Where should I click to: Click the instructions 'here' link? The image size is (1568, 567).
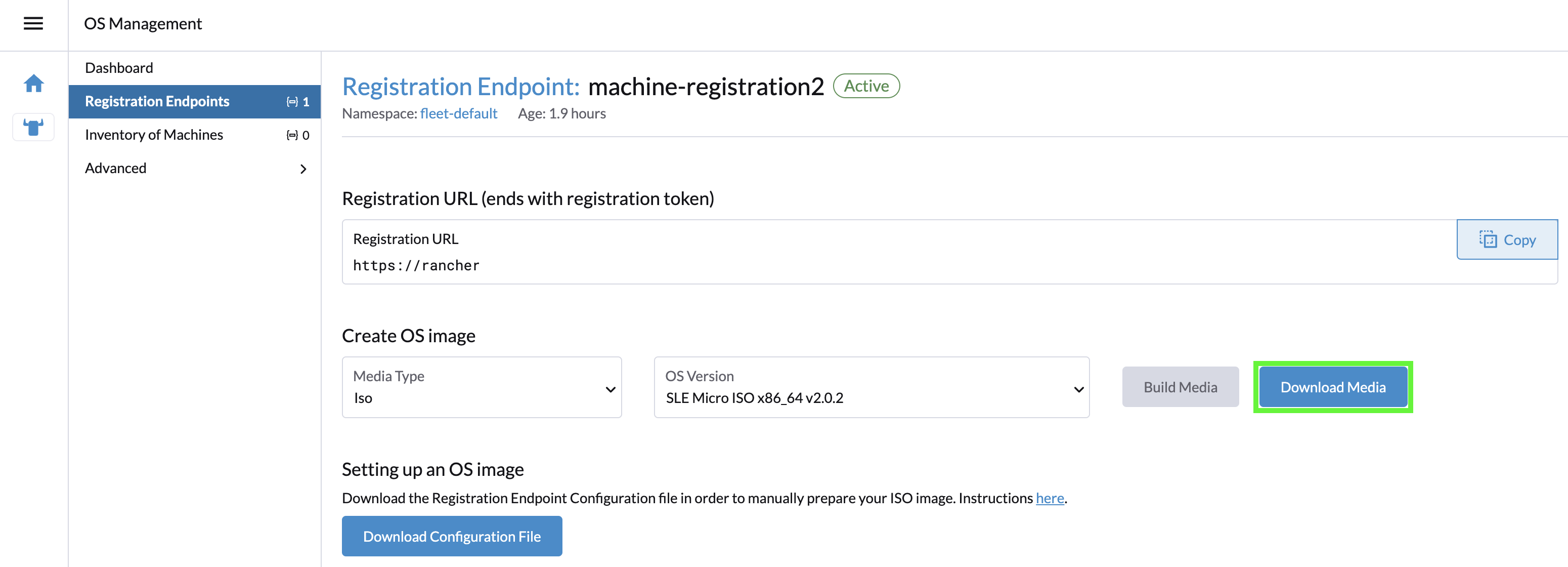point(1050,498)
